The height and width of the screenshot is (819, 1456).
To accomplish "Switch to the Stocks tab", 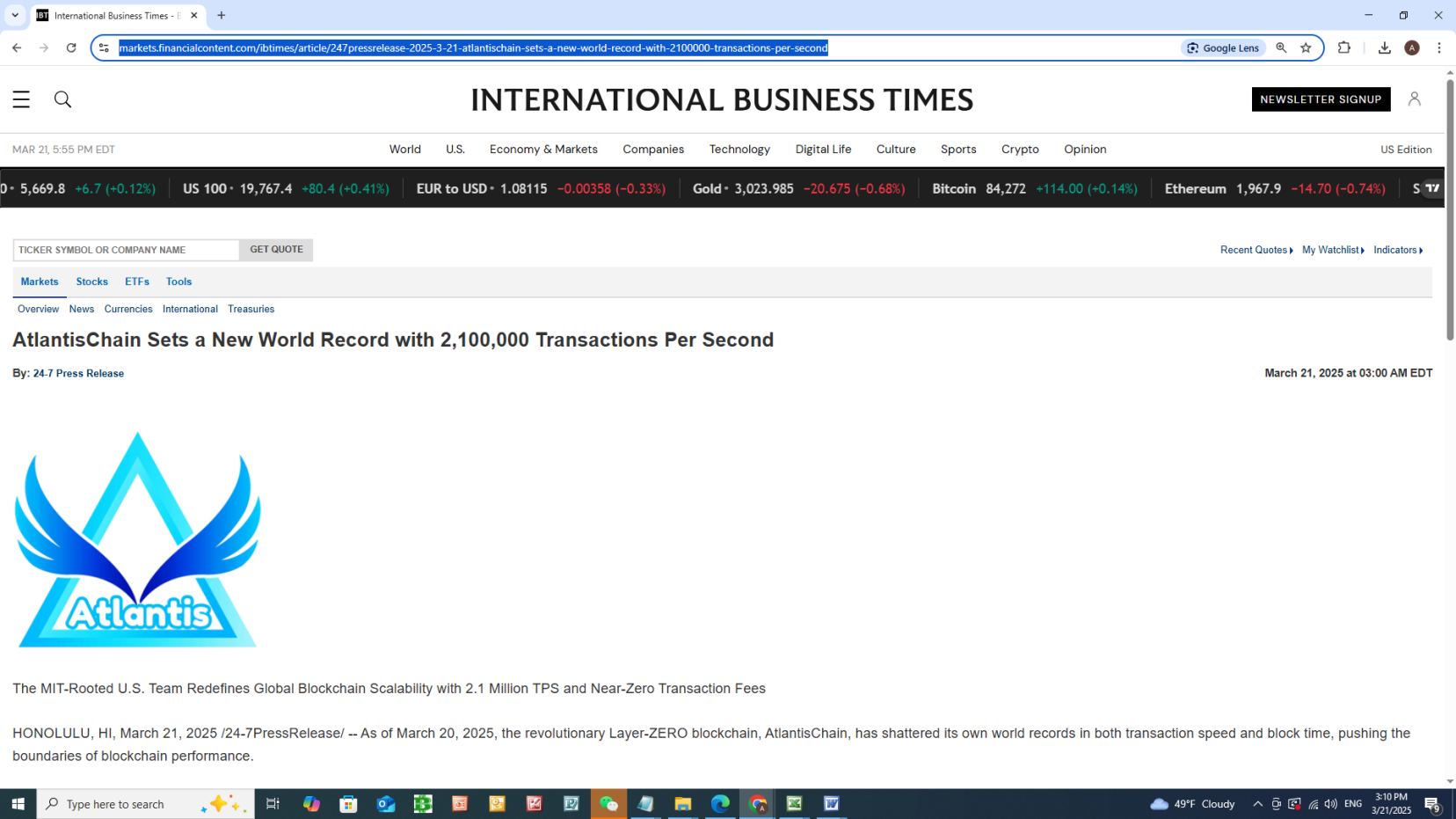I will [91, 282].
